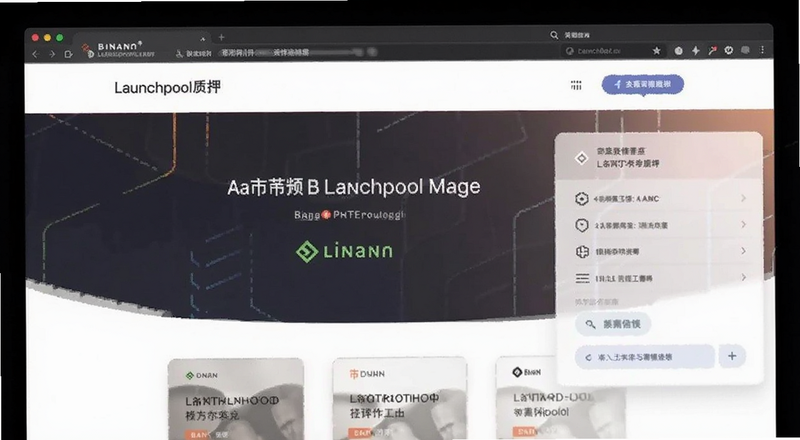The height and width of the screenshot is (440, 800).
Task: Go back with the browser back arrow
Action: [35, 54]
